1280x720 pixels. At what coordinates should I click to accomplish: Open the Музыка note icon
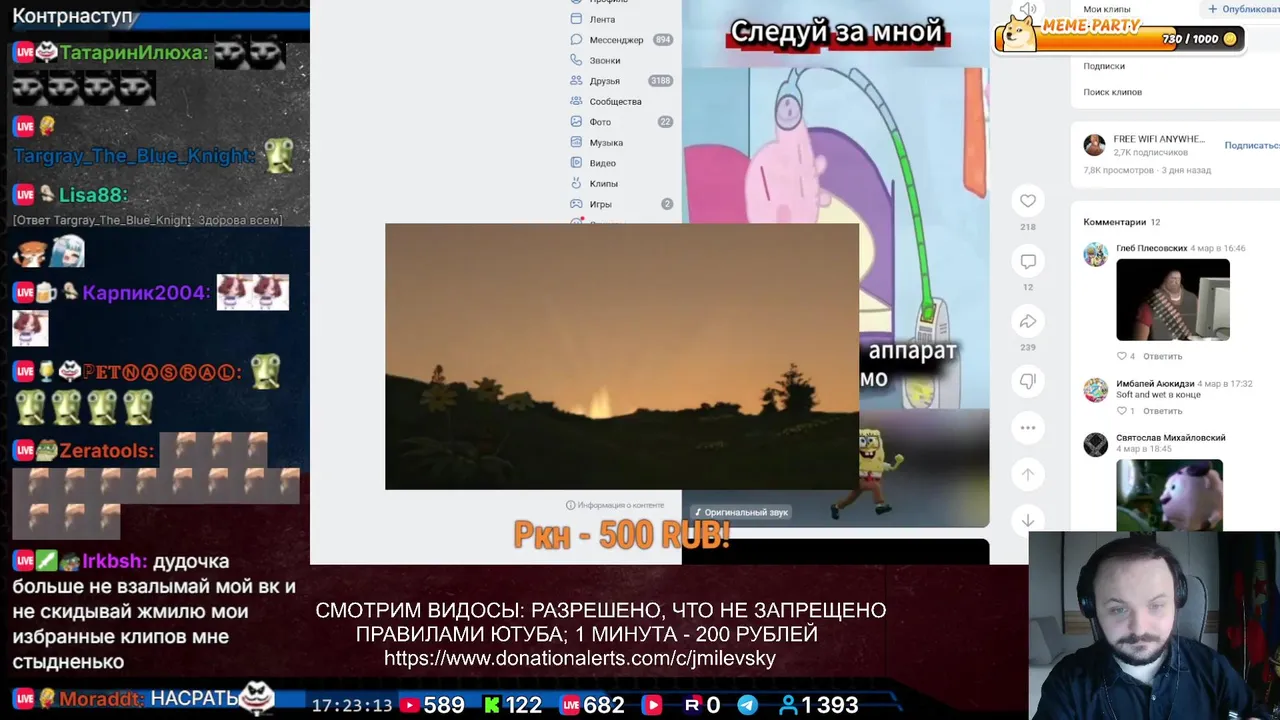click(576, 142)
